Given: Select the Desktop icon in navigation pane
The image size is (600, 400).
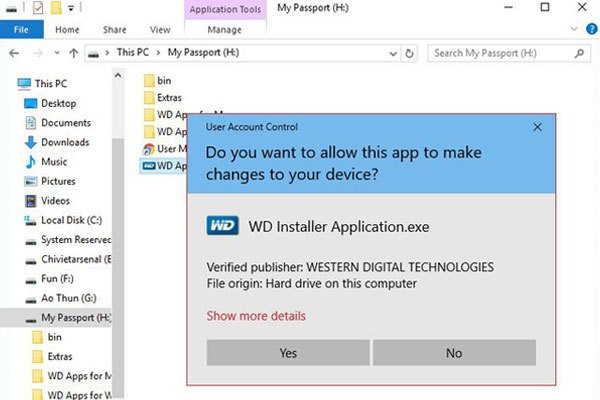Looking at the screenshot, I should pos(30,103).
